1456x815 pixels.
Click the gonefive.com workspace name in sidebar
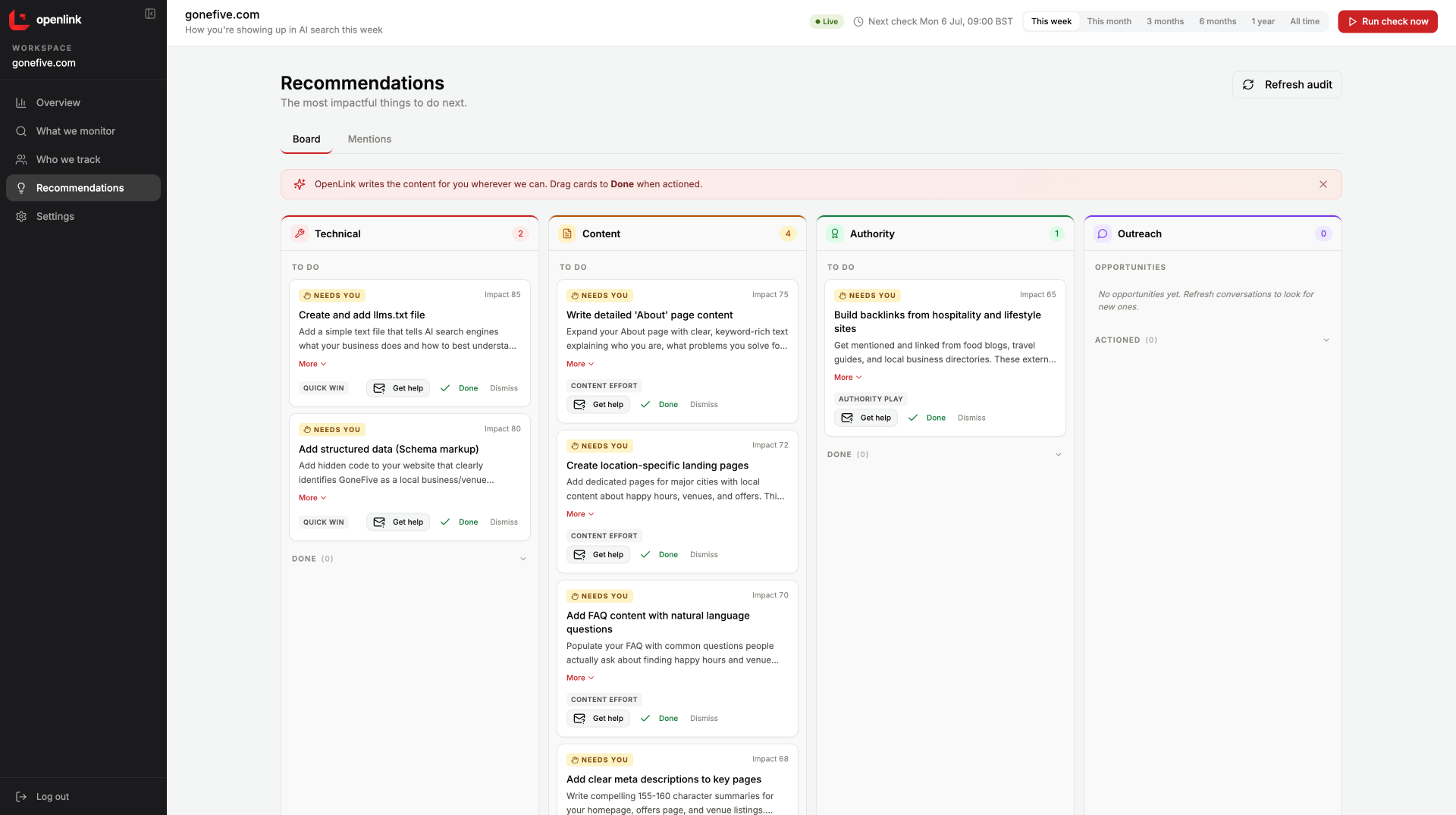click(44, 64)
